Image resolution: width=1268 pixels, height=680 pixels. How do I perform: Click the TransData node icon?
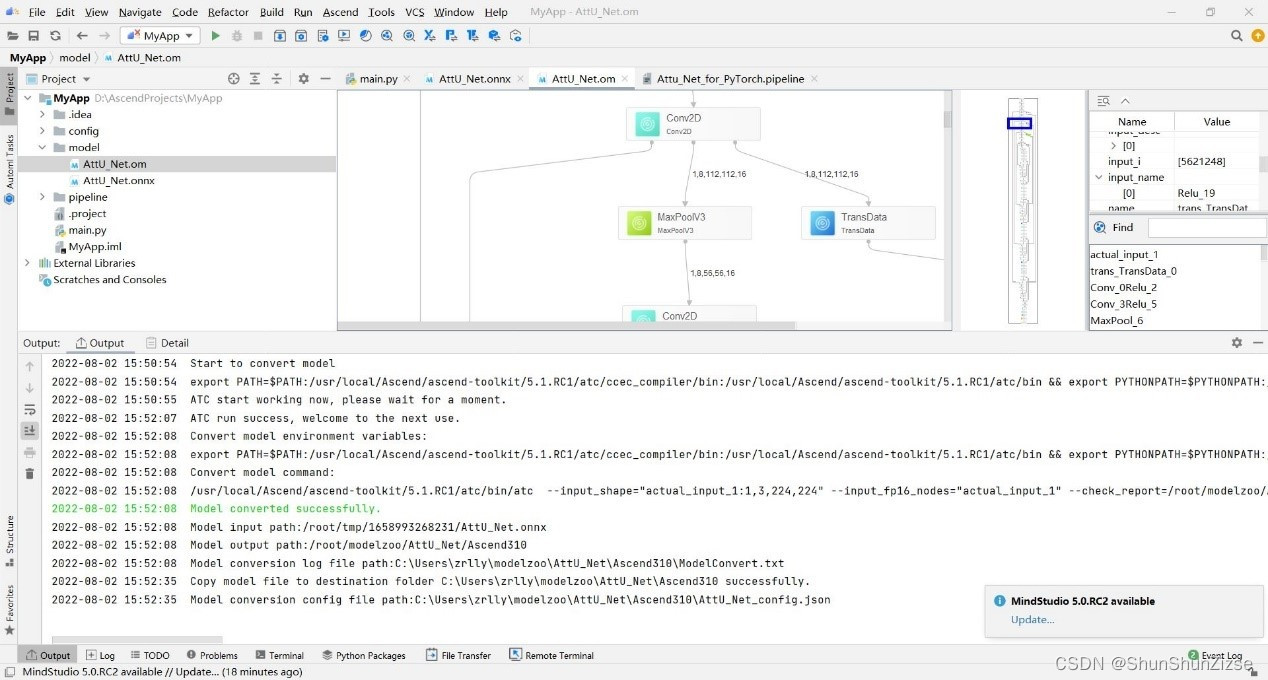(822, 223)
